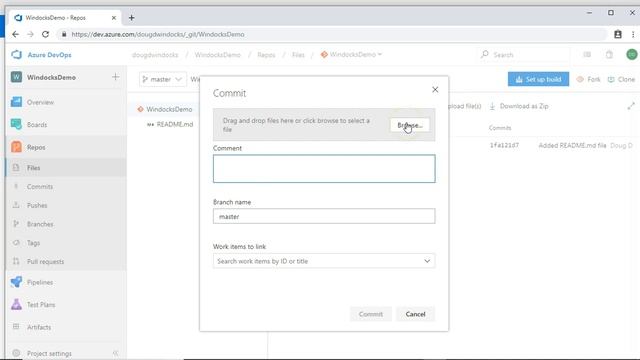The width and height of the screenshot is (640, 360).
Task: Collapse the sidebar with the double chevron
Action: click(x=116, y=353)
